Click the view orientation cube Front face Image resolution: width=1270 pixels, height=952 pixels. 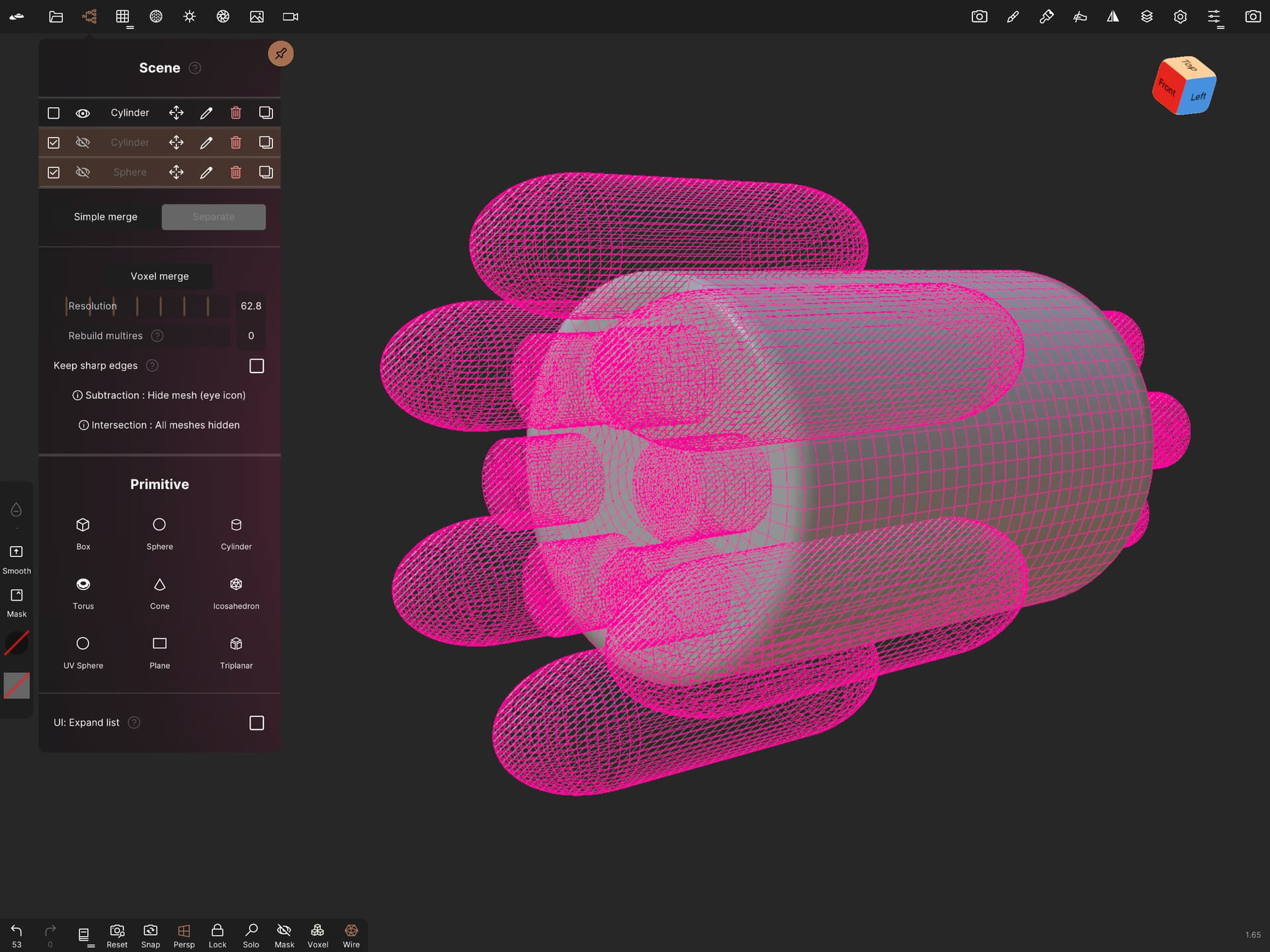1167,88
